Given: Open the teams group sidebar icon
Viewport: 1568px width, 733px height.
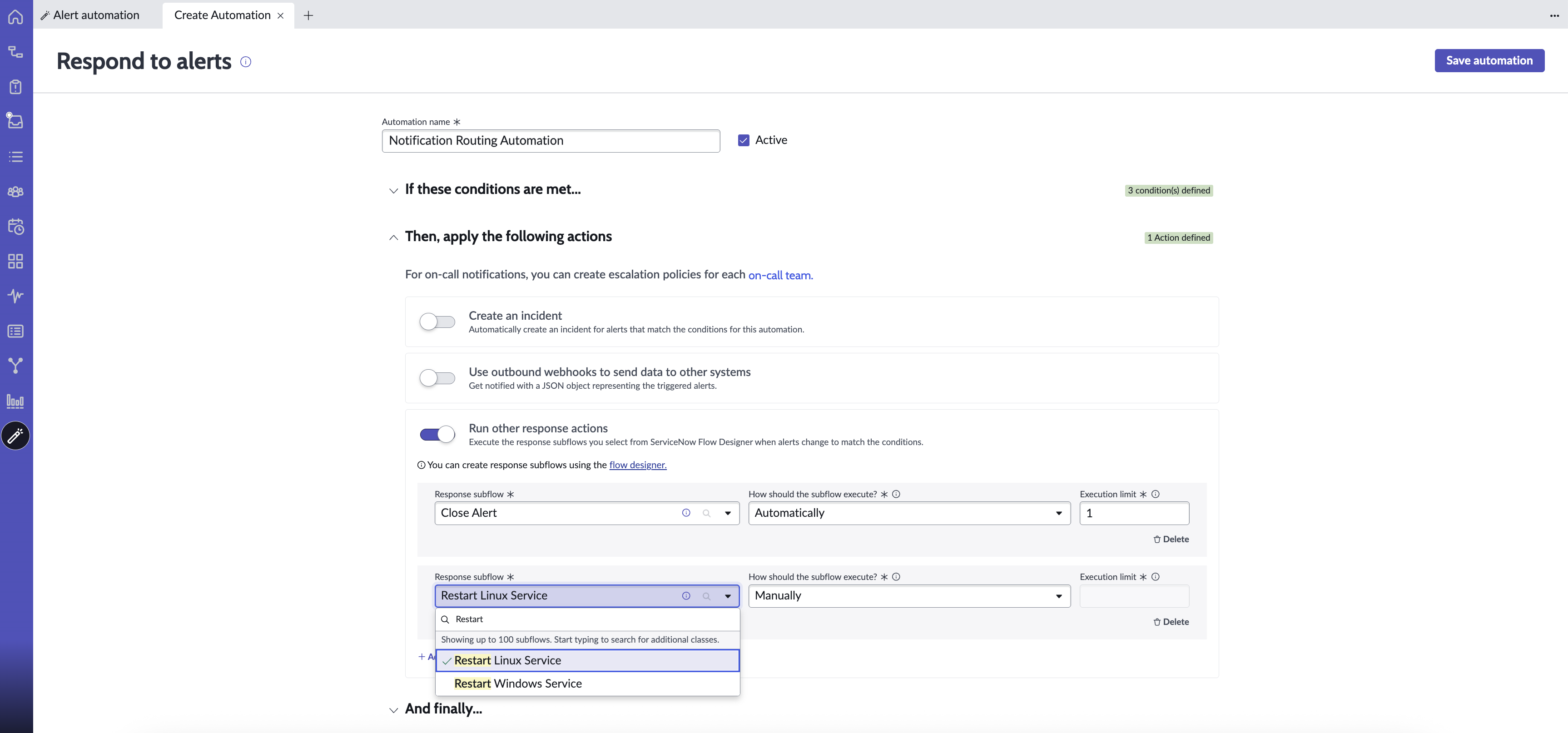Looking at the screenshot, I should tap(16, 192).
